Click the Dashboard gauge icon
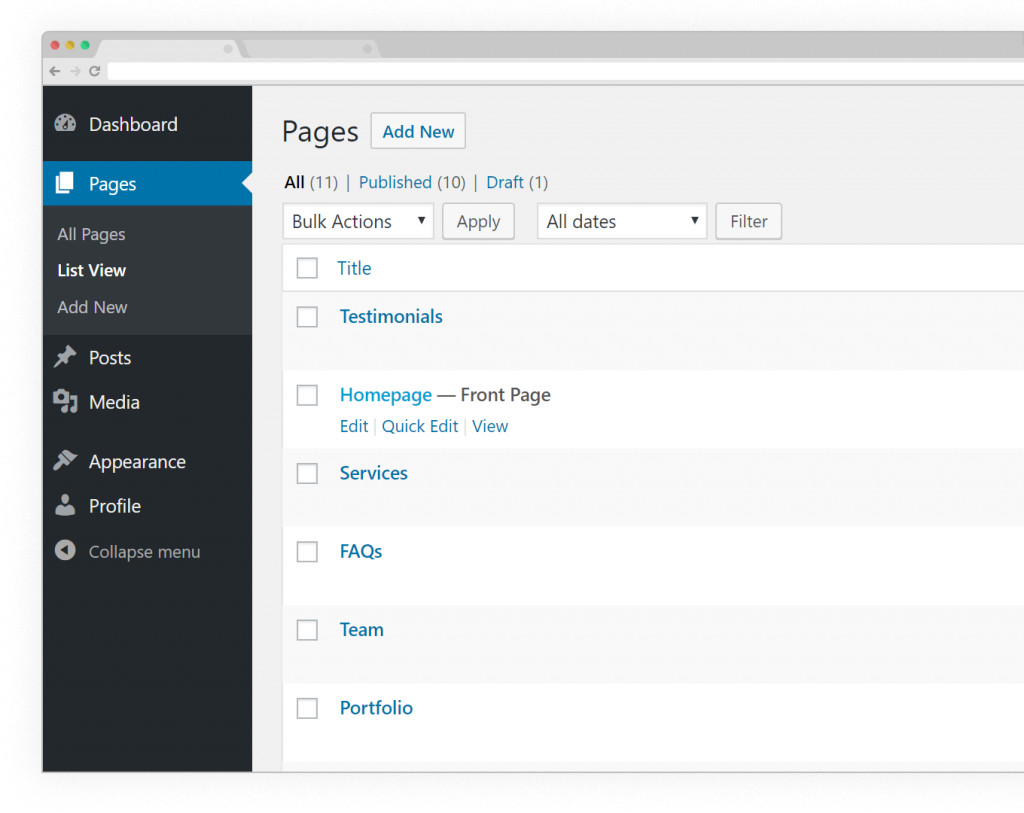The height and width of the screenshot is (813, 1024). (65, 123)
